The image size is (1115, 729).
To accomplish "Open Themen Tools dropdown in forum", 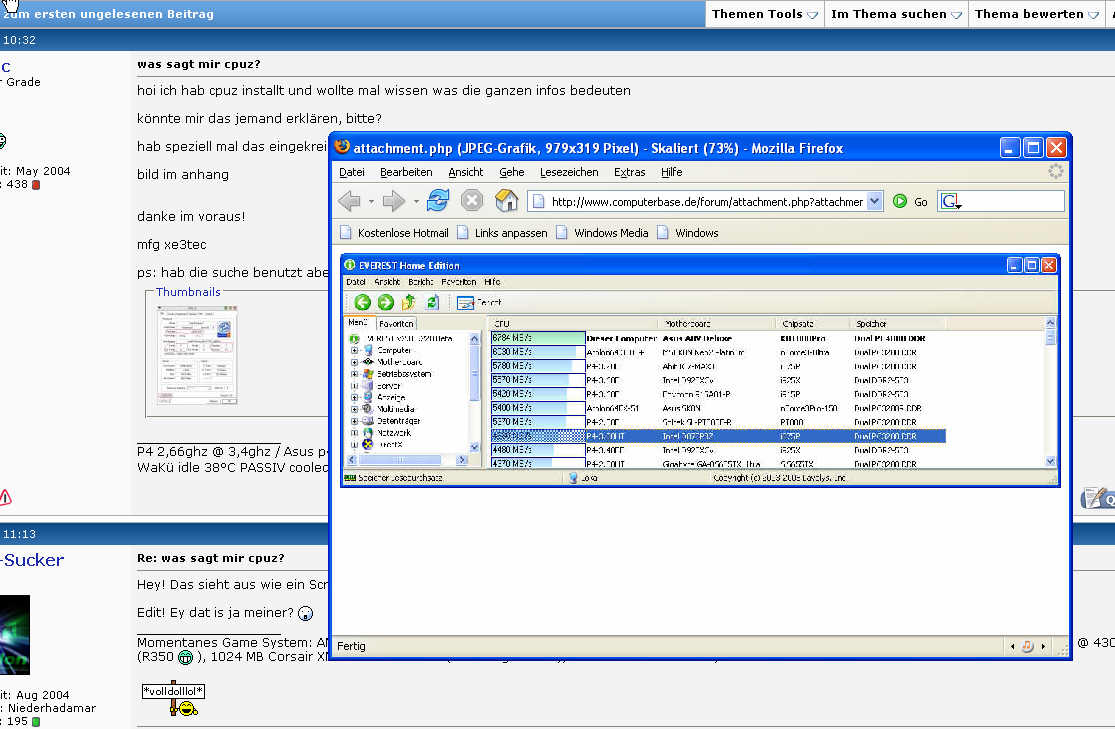I will 764,14.
